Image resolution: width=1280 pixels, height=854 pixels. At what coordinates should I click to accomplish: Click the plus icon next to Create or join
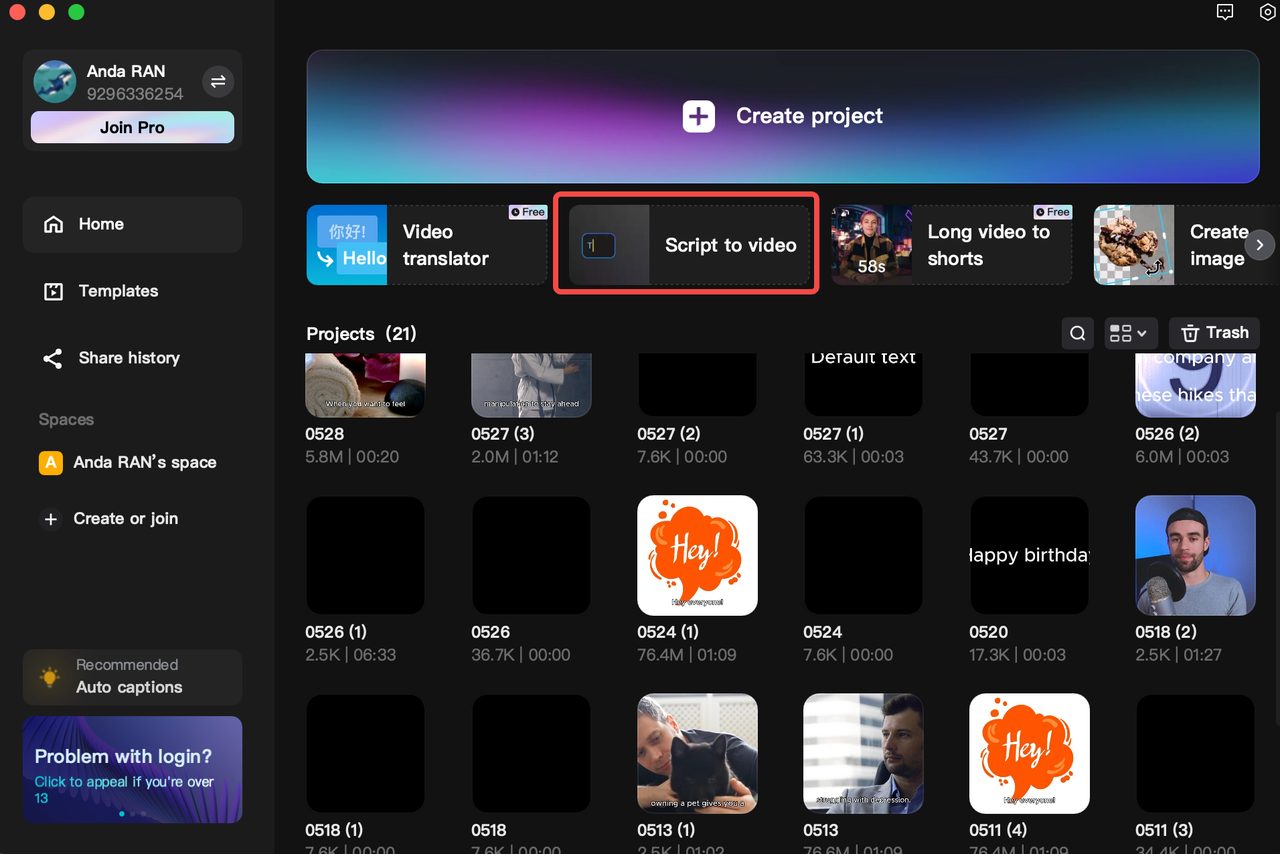click(50, 519)
